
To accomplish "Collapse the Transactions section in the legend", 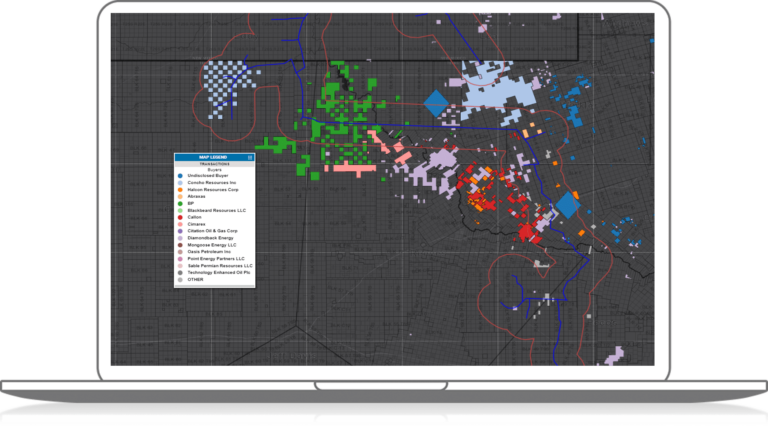I will click(x=213, y=165).
